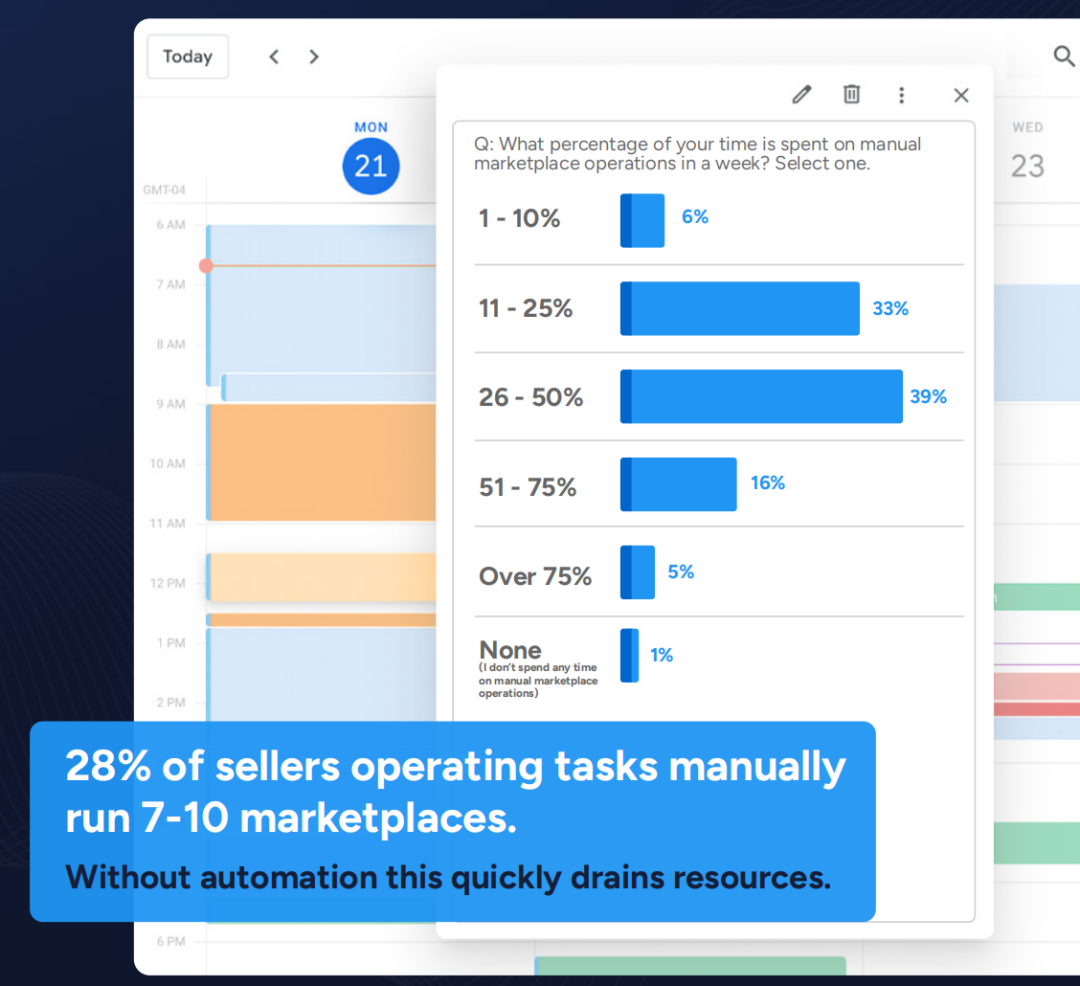This screenshot has width=1080, height=986.
Task: Click the Today button
Action: click(x=187, y=57)
